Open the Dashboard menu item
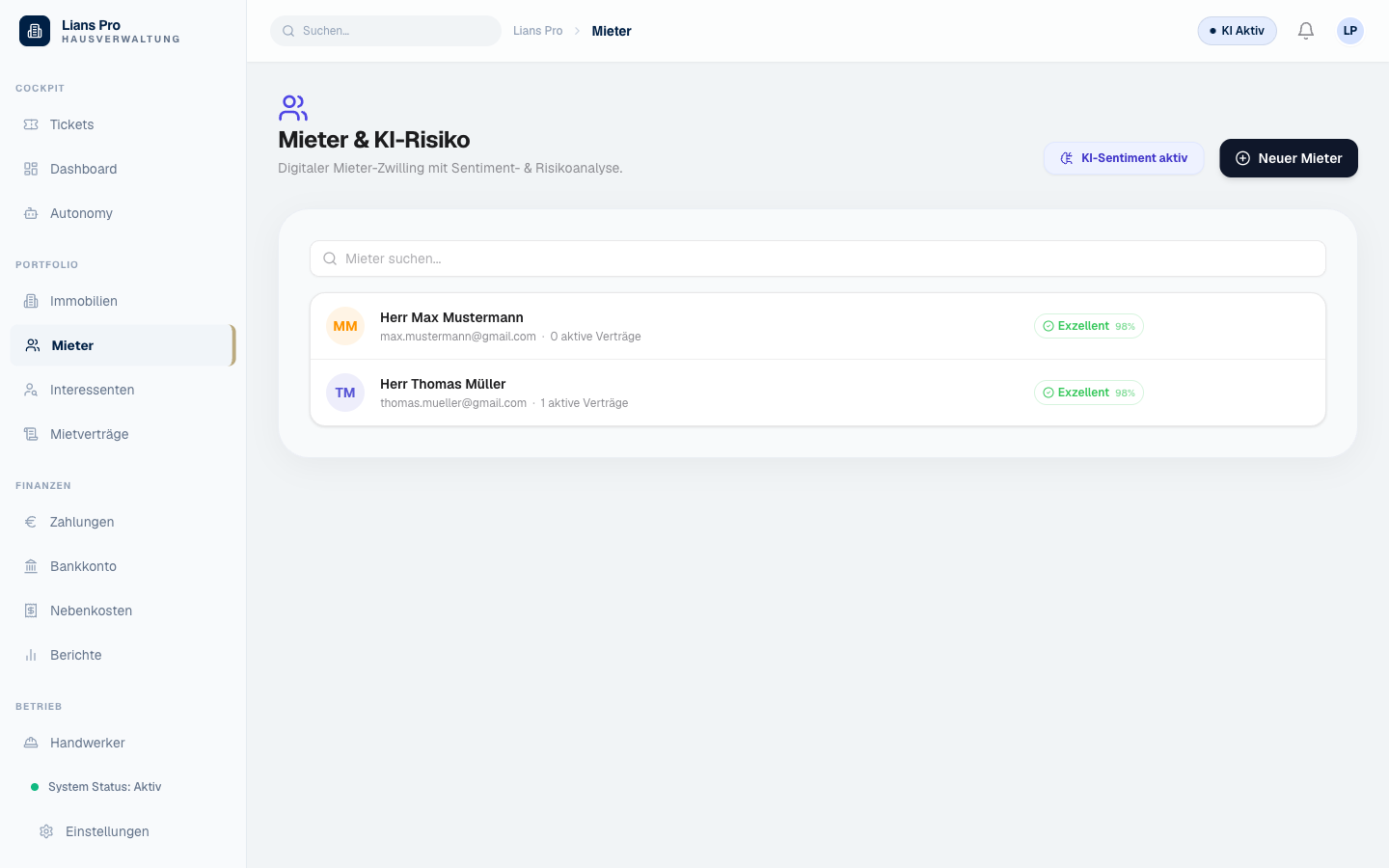 (83, 169)
